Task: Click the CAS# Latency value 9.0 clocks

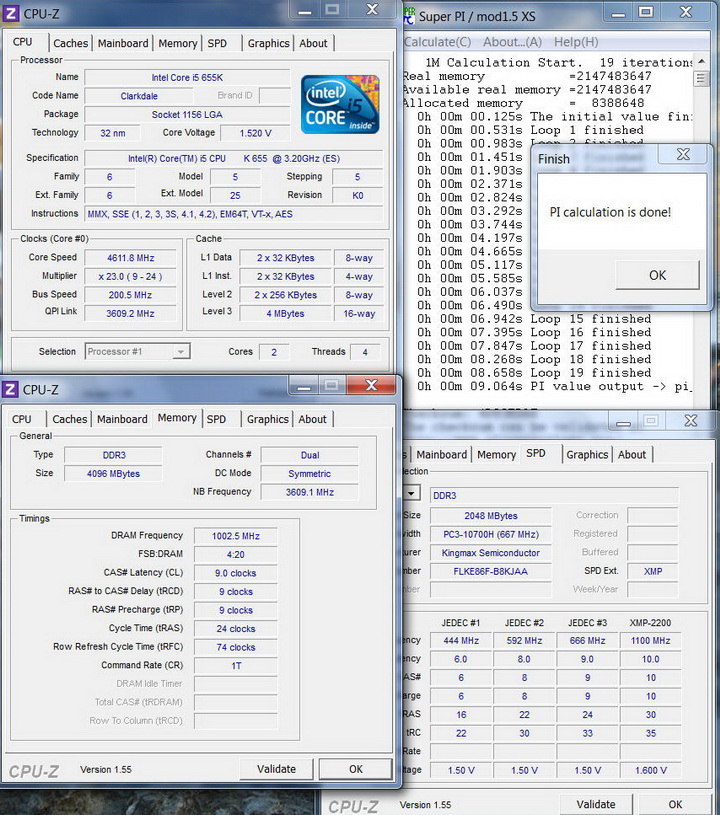Action: 235,573
